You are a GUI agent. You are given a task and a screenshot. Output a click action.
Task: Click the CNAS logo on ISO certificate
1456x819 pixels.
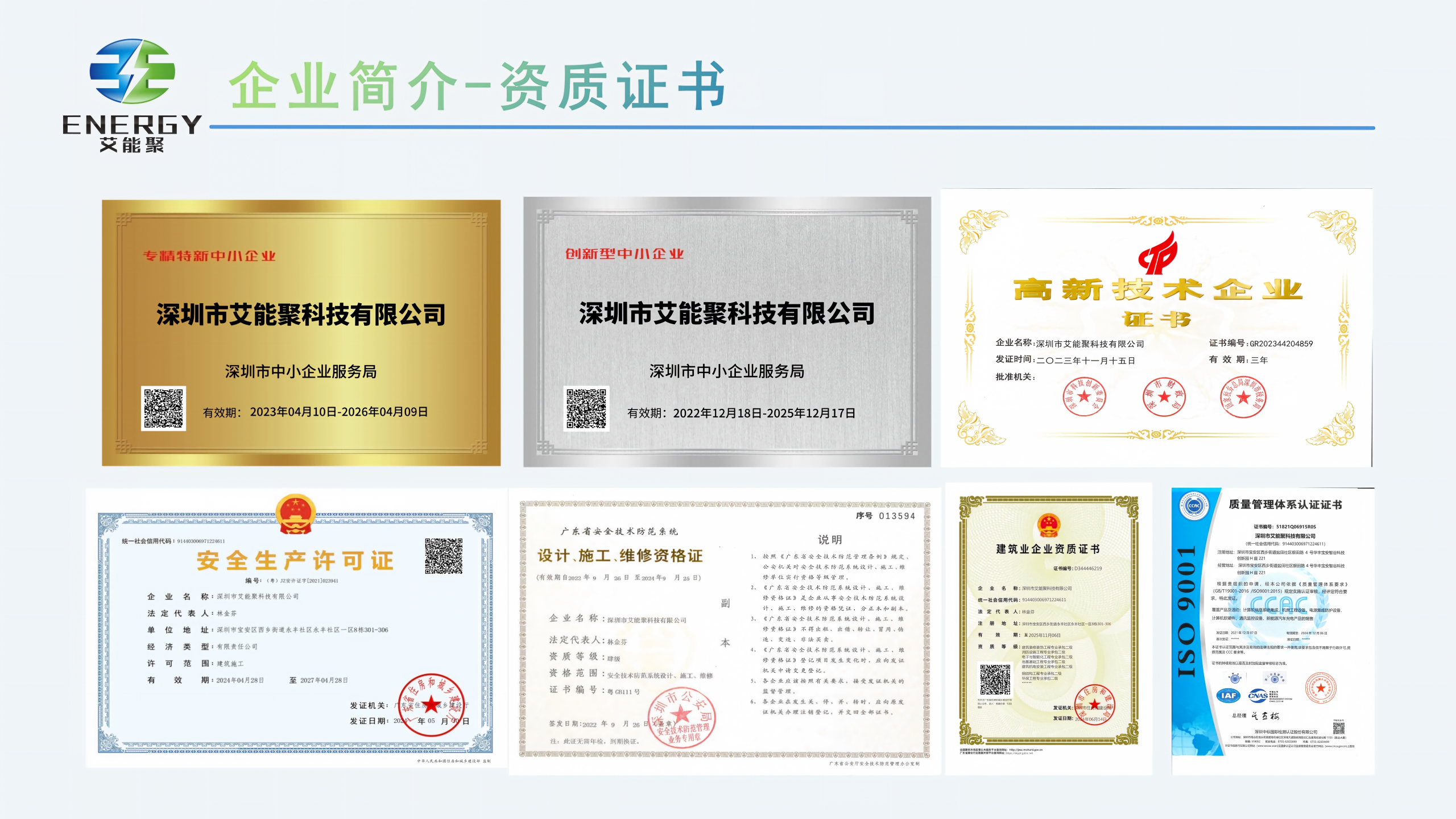pyautogui.click(x=1258, y=696)
